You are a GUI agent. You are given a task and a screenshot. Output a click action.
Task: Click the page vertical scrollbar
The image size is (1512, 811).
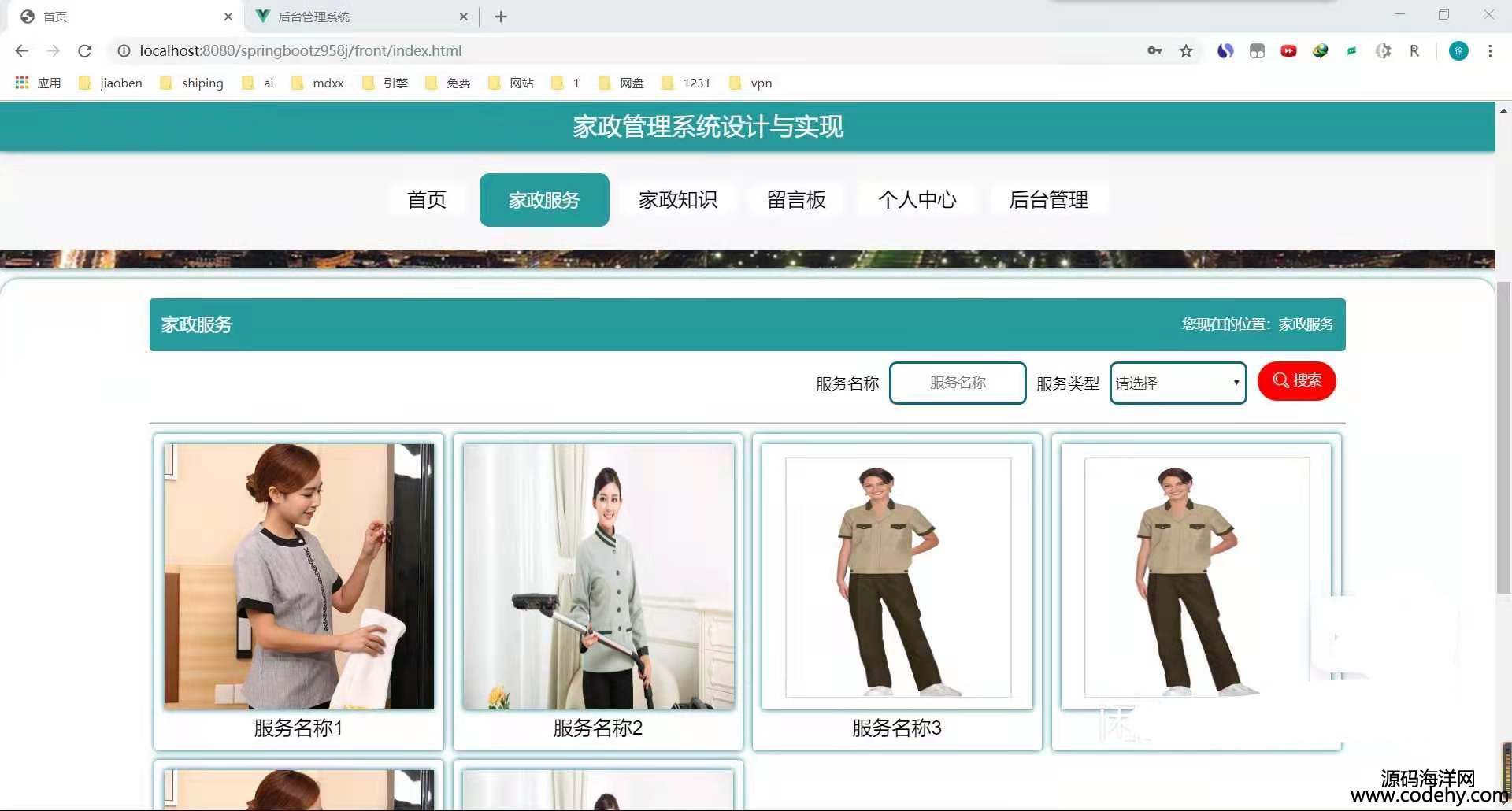click(x=1504, y=438)
